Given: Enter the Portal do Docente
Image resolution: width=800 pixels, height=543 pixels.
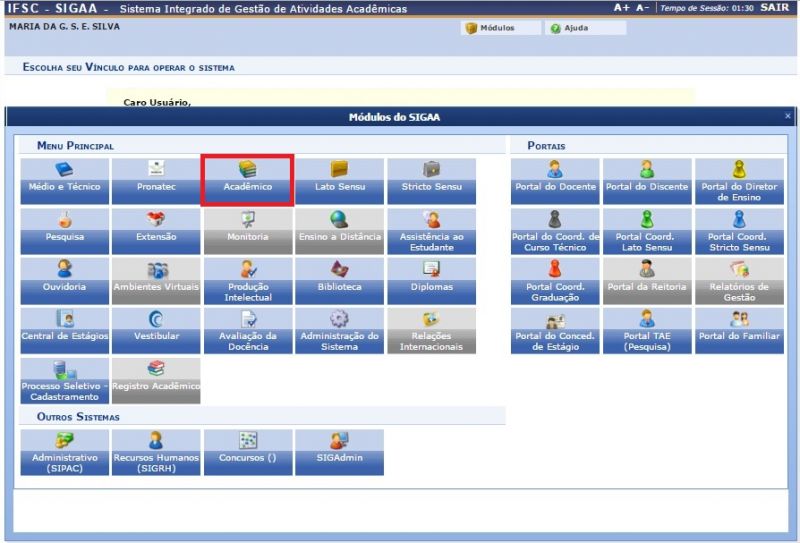Looking at the screenshot, I should [x=555, y=181].
